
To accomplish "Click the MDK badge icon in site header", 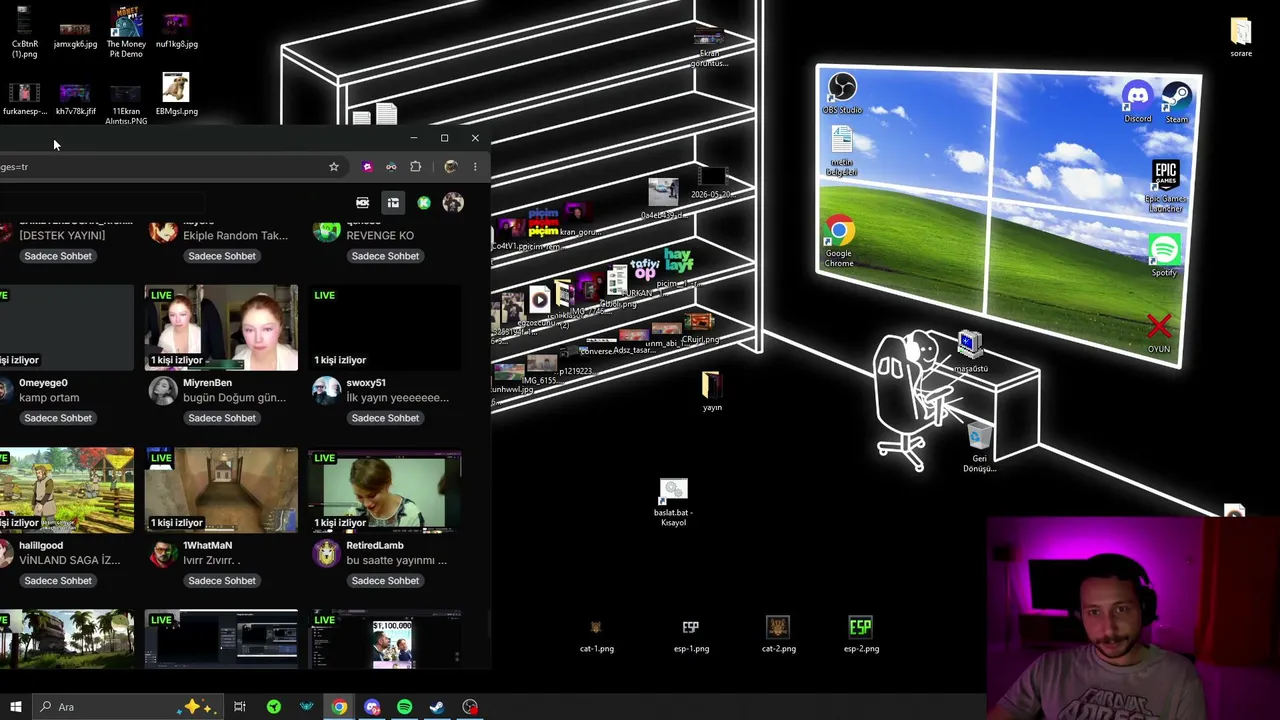I will (363, 203).
